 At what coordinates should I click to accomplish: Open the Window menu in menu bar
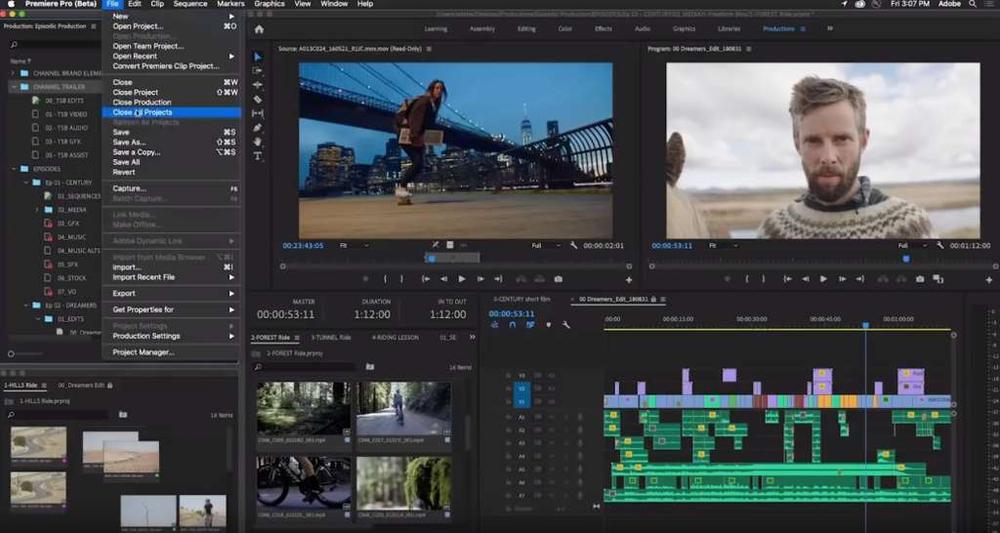(x=334, y=4)
